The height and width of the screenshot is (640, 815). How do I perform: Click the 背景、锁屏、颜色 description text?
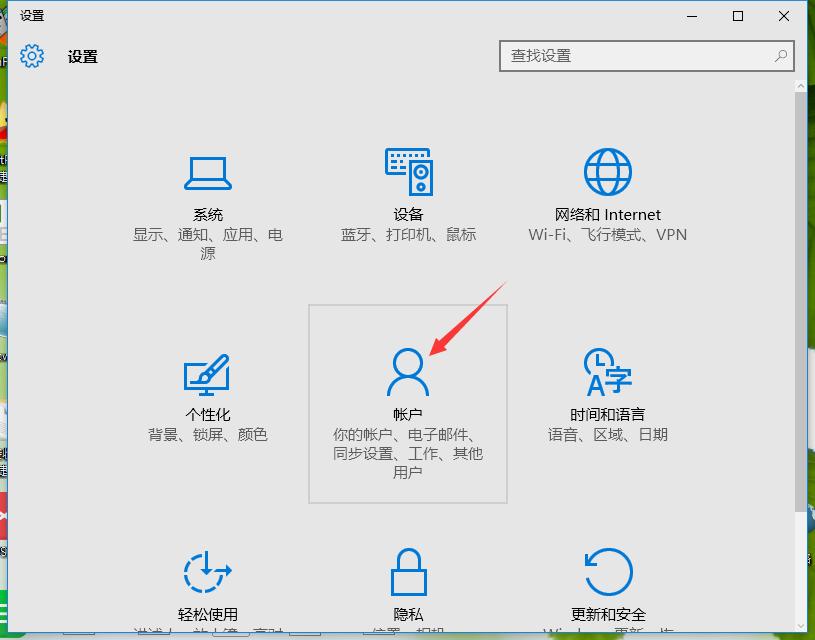pos(208,435)
